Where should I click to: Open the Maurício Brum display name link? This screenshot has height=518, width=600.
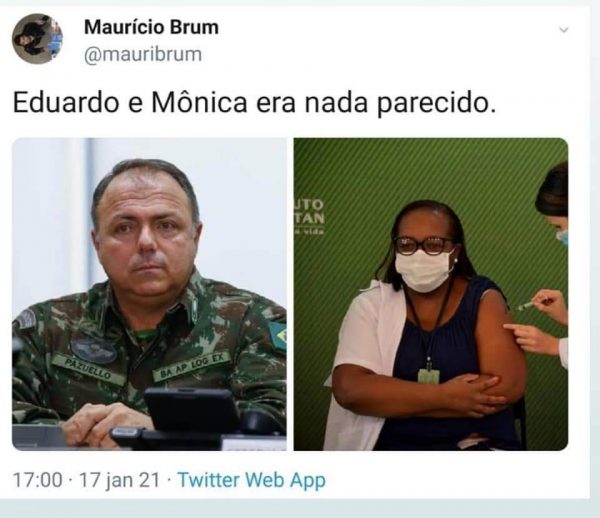tap(151, 27)
